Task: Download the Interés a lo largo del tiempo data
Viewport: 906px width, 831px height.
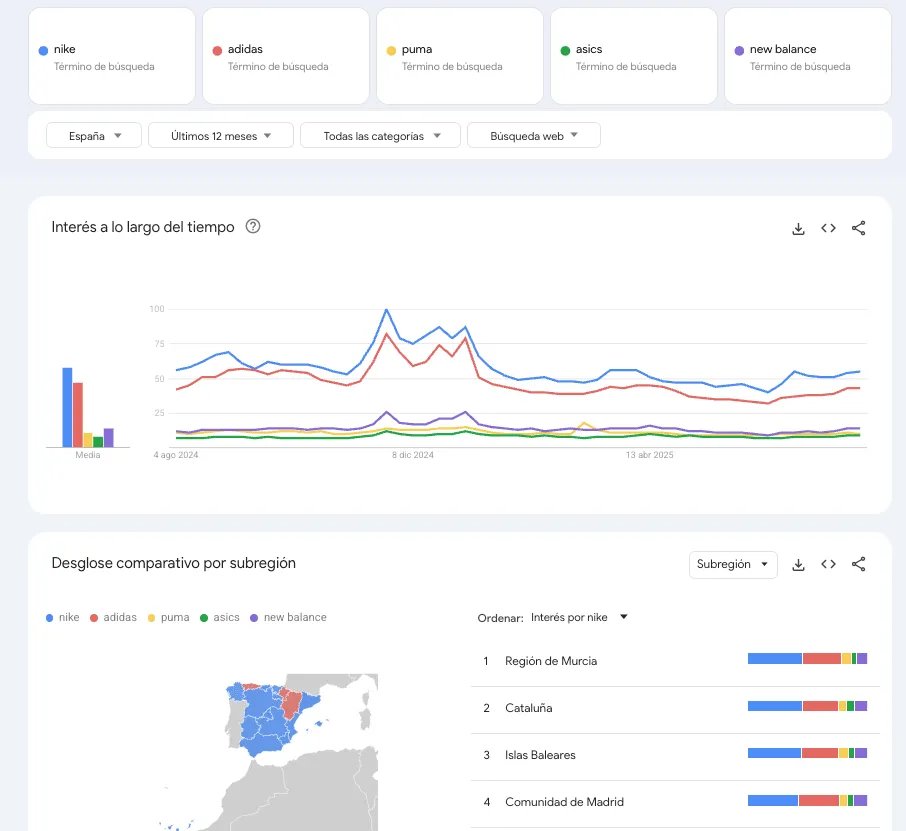Action: point(798,229)
